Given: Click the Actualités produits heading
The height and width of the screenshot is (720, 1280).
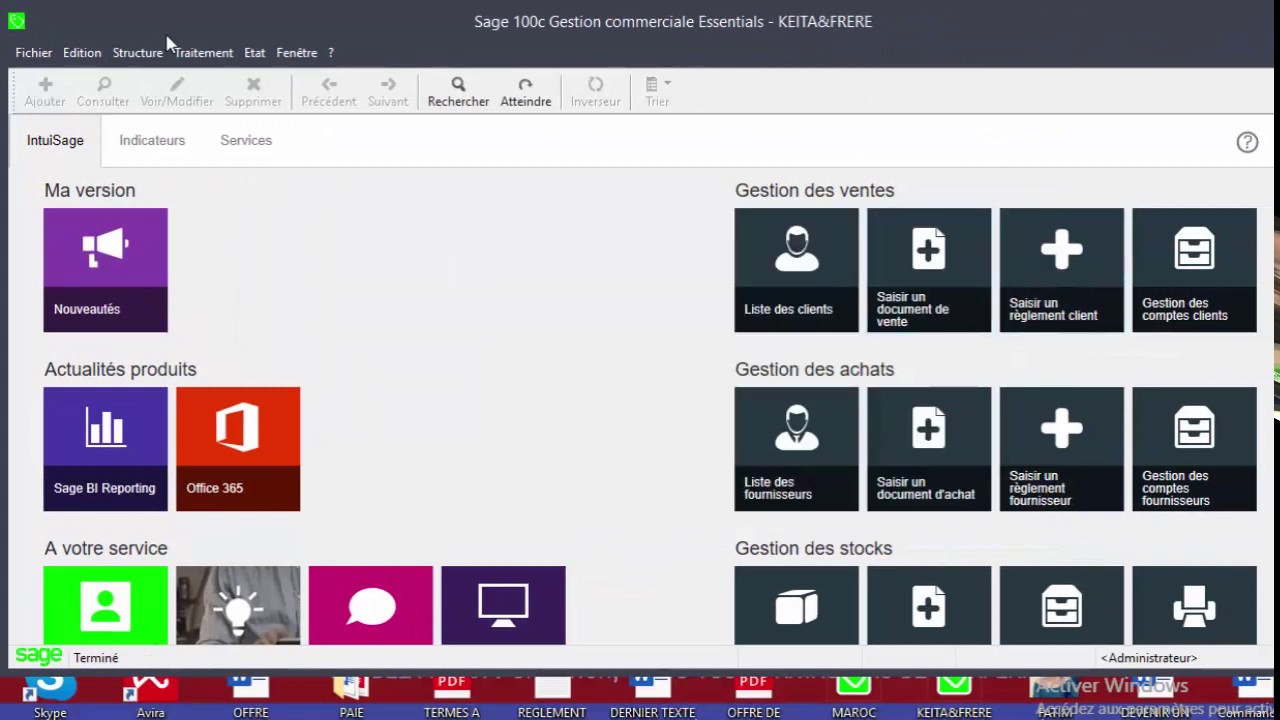Looking at the screenshot, I should point(120,369).
